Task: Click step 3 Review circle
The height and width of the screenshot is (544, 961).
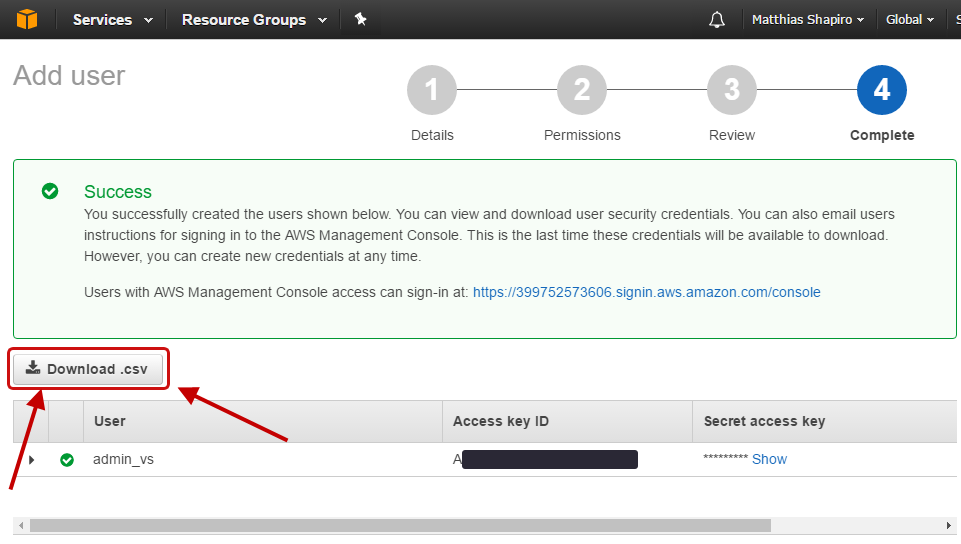Action: tap(732, 91)
